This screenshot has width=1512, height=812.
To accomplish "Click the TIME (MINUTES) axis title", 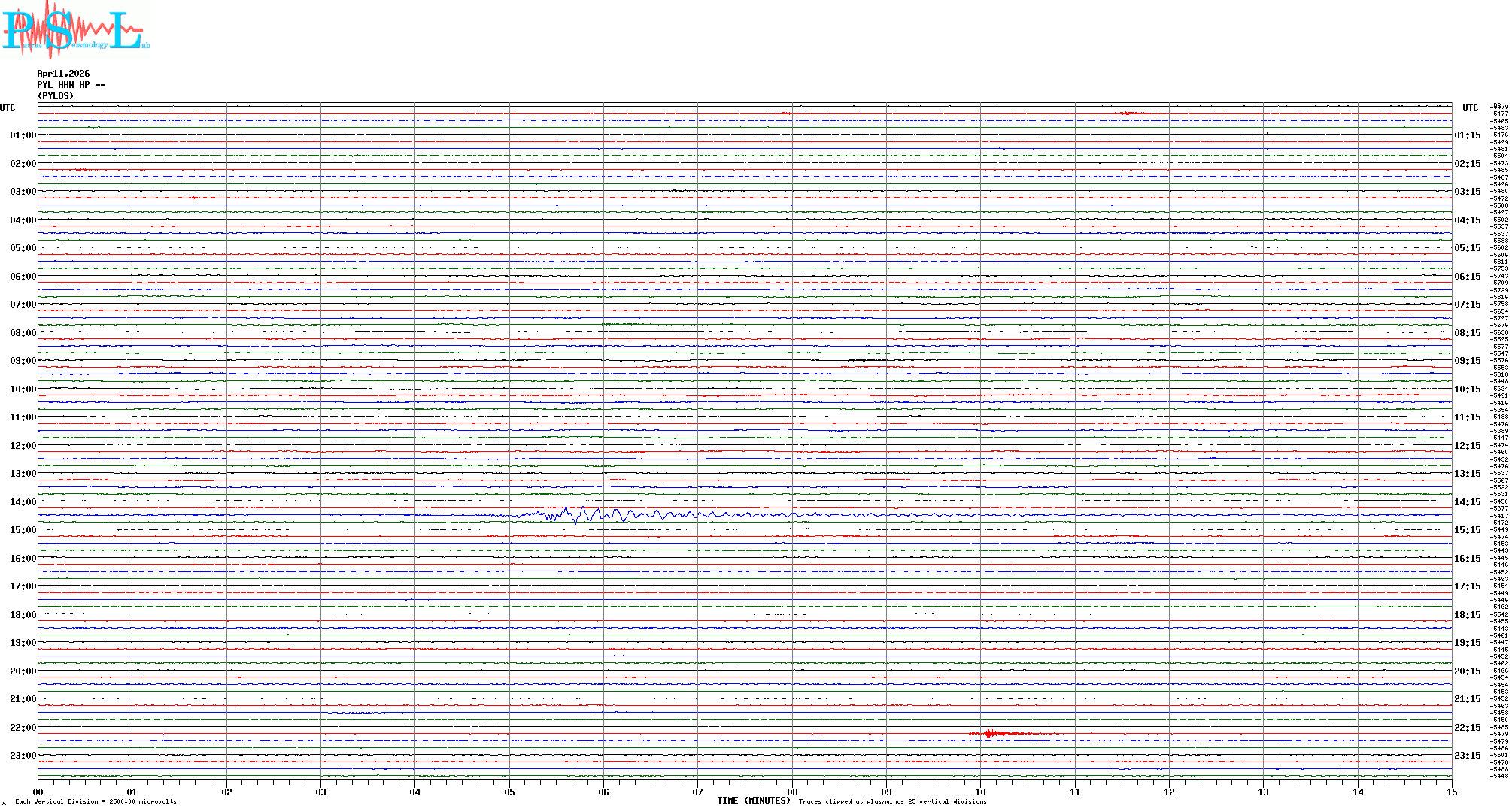I will point(753,801).
